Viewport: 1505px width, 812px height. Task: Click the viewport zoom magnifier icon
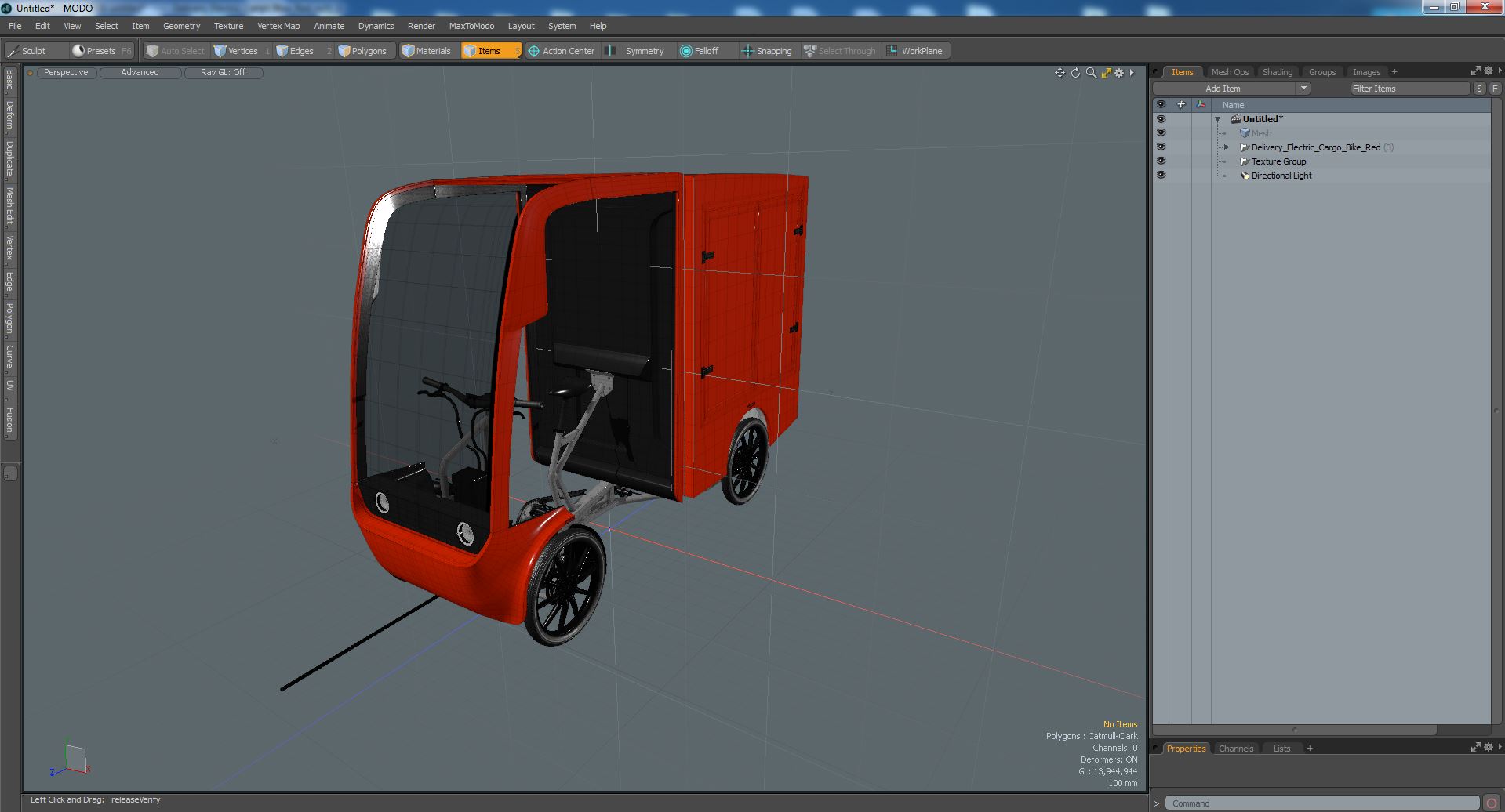pos(1091,73)
